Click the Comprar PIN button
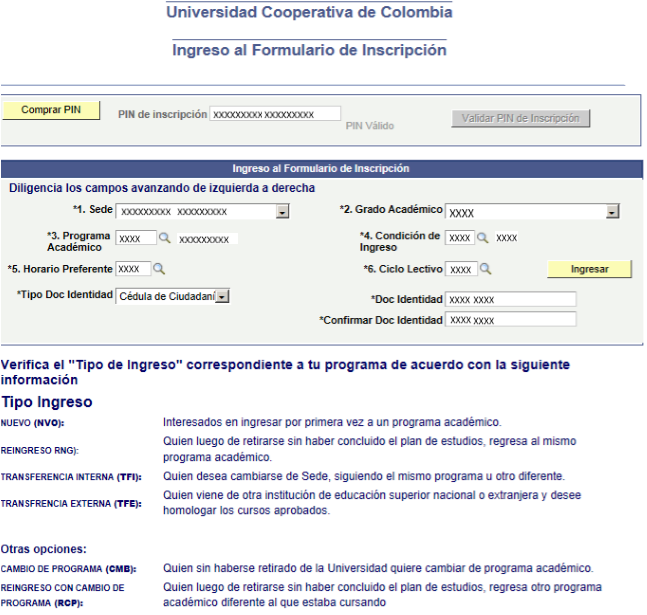 coord(51,110)
